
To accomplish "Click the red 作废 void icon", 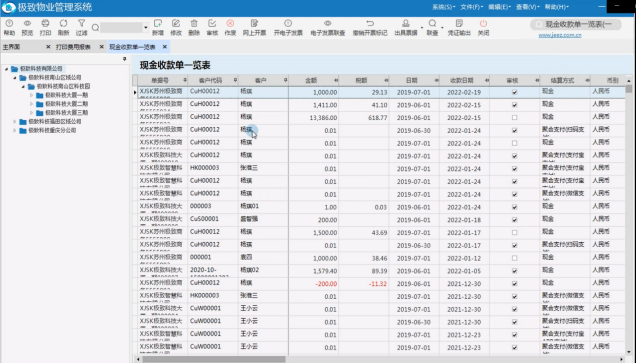I will pyautogui.click(x=230, y=24).
